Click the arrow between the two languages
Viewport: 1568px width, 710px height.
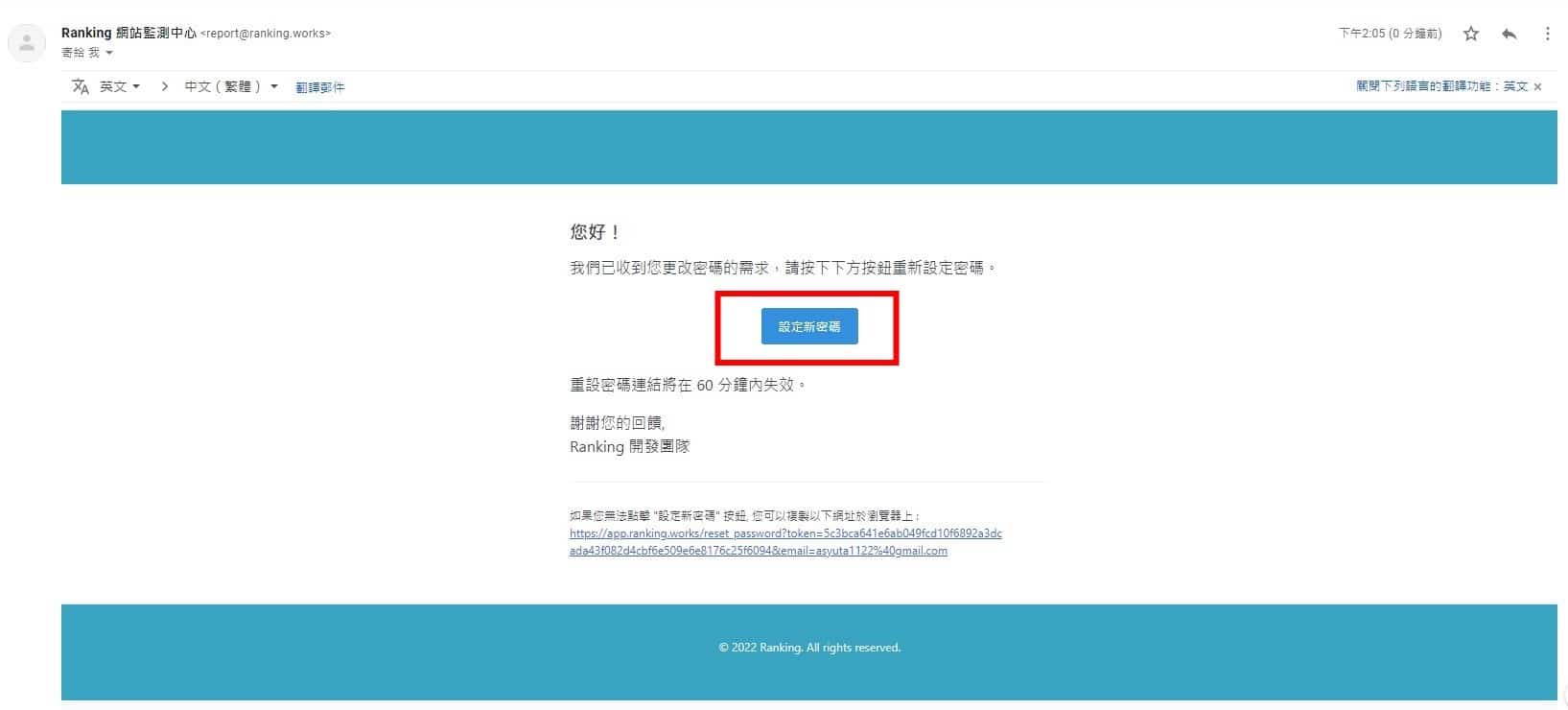pos(165,86)
